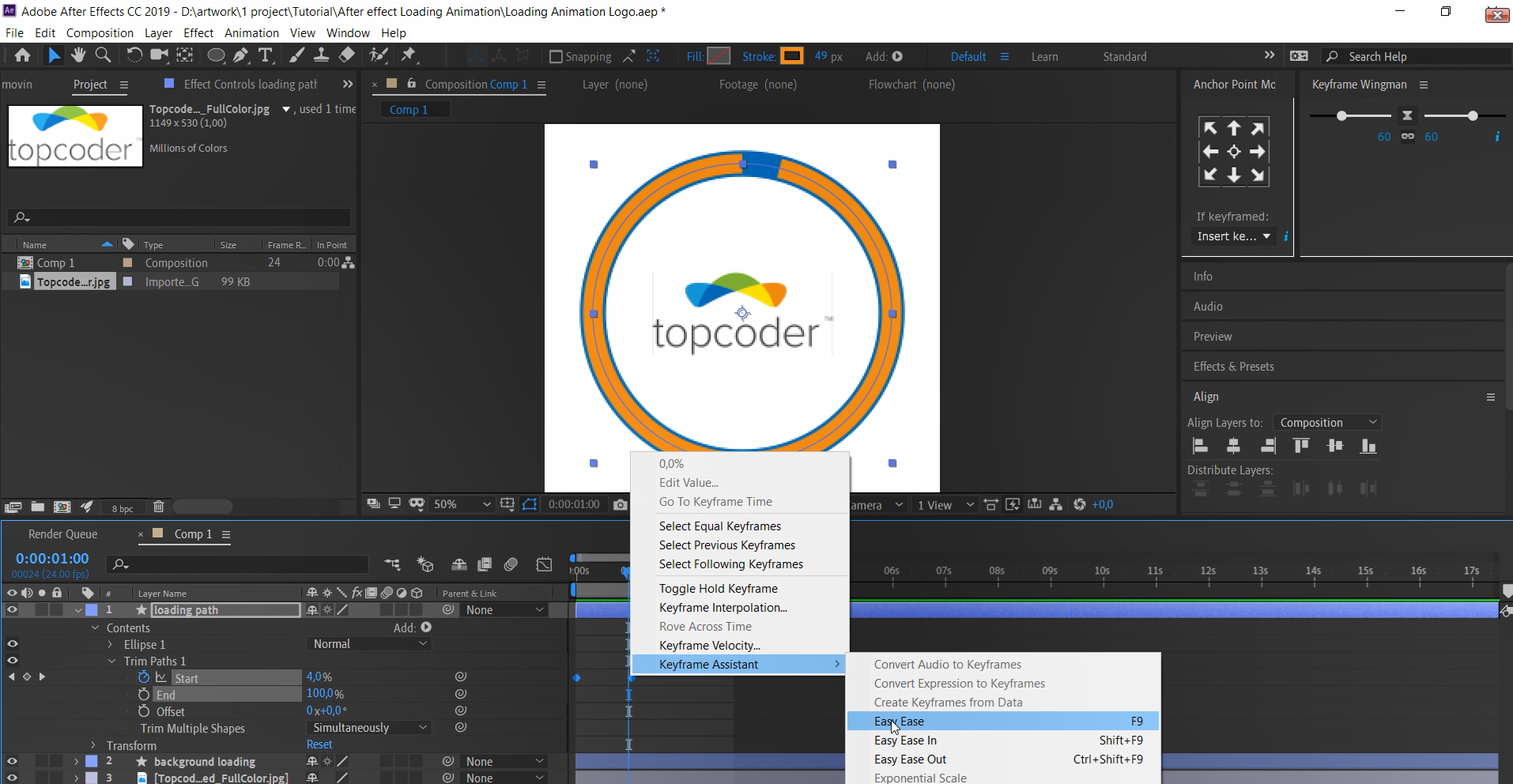Click the orange Stroke color swatch

point(791,56)
